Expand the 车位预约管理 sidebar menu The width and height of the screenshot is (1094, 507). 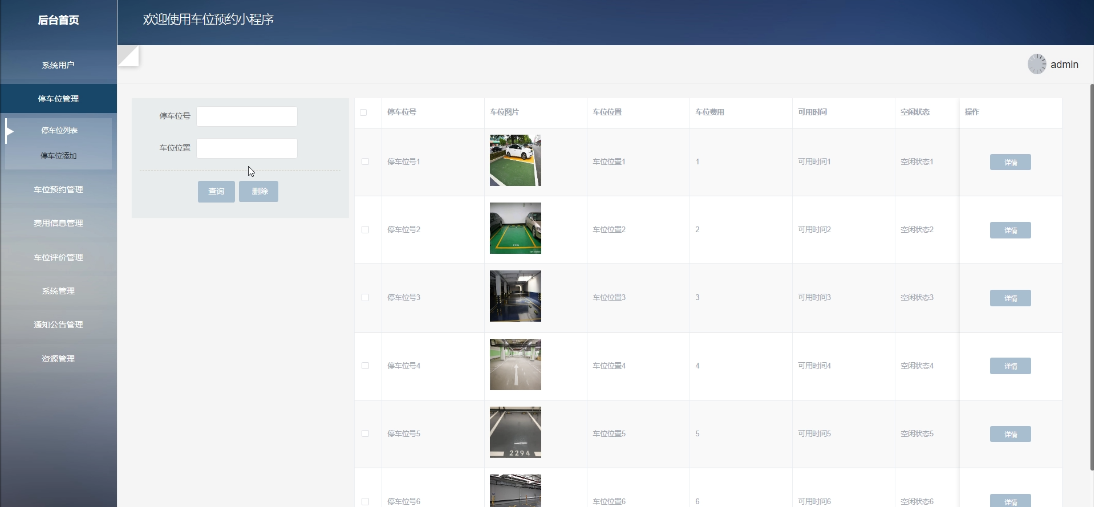[59, 190]
